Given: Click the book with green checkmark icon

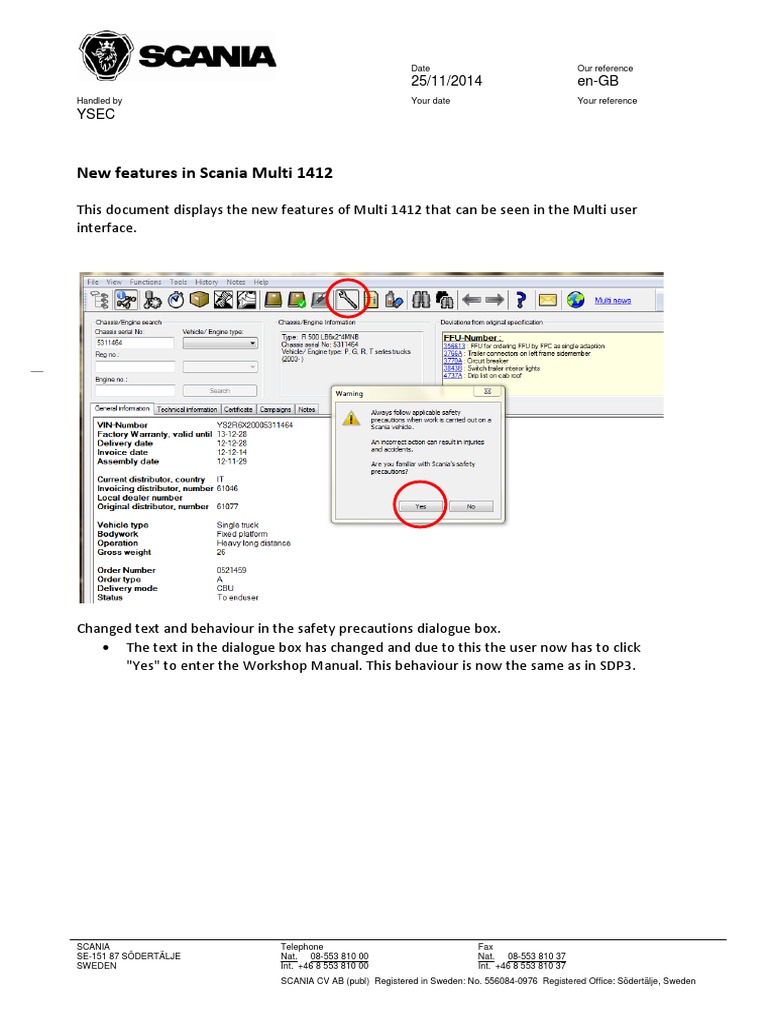Looking at the screenshot, I should point(296,300).
